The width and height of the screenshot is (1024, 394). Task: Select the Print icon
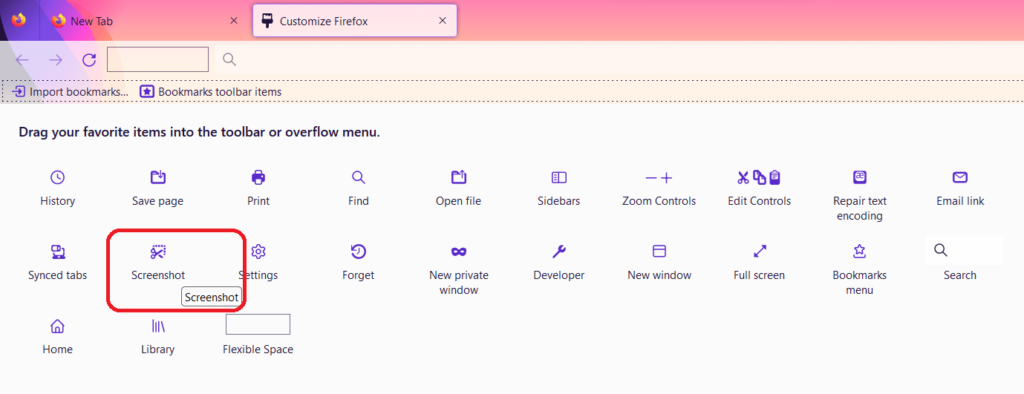coord(259,177)
